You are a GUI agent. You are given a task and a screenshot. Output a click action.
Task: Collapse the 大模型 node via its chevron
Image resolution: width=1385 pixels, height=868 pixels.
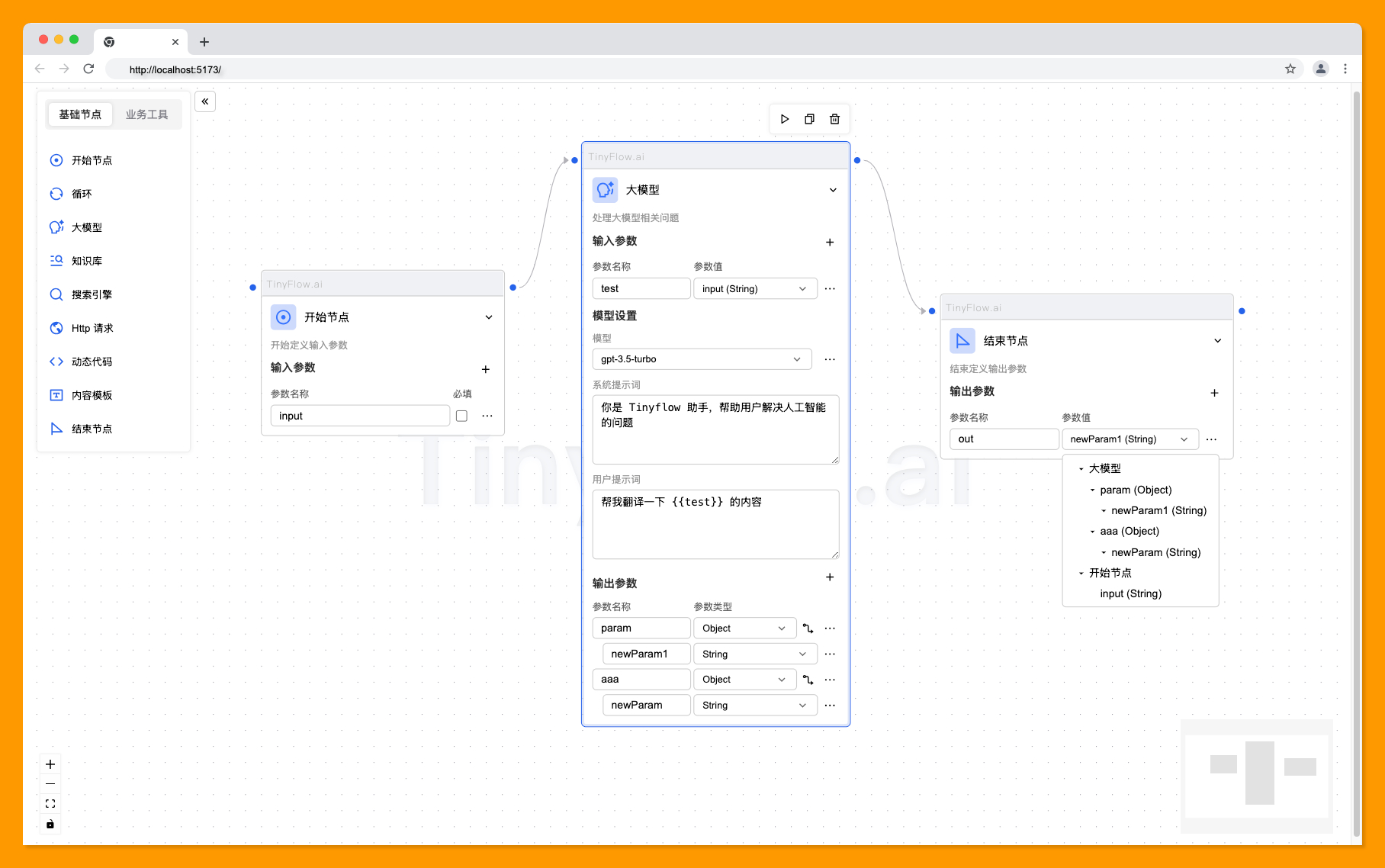click(832, 190)
